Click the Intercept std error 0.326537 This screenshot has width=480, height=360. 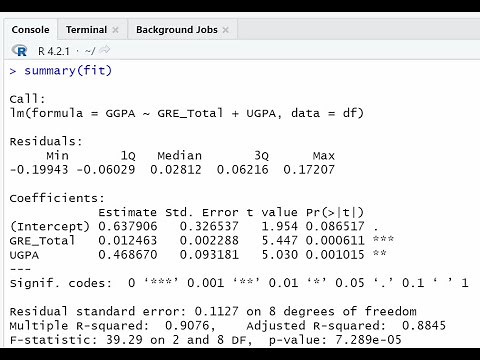click(209, 226)
